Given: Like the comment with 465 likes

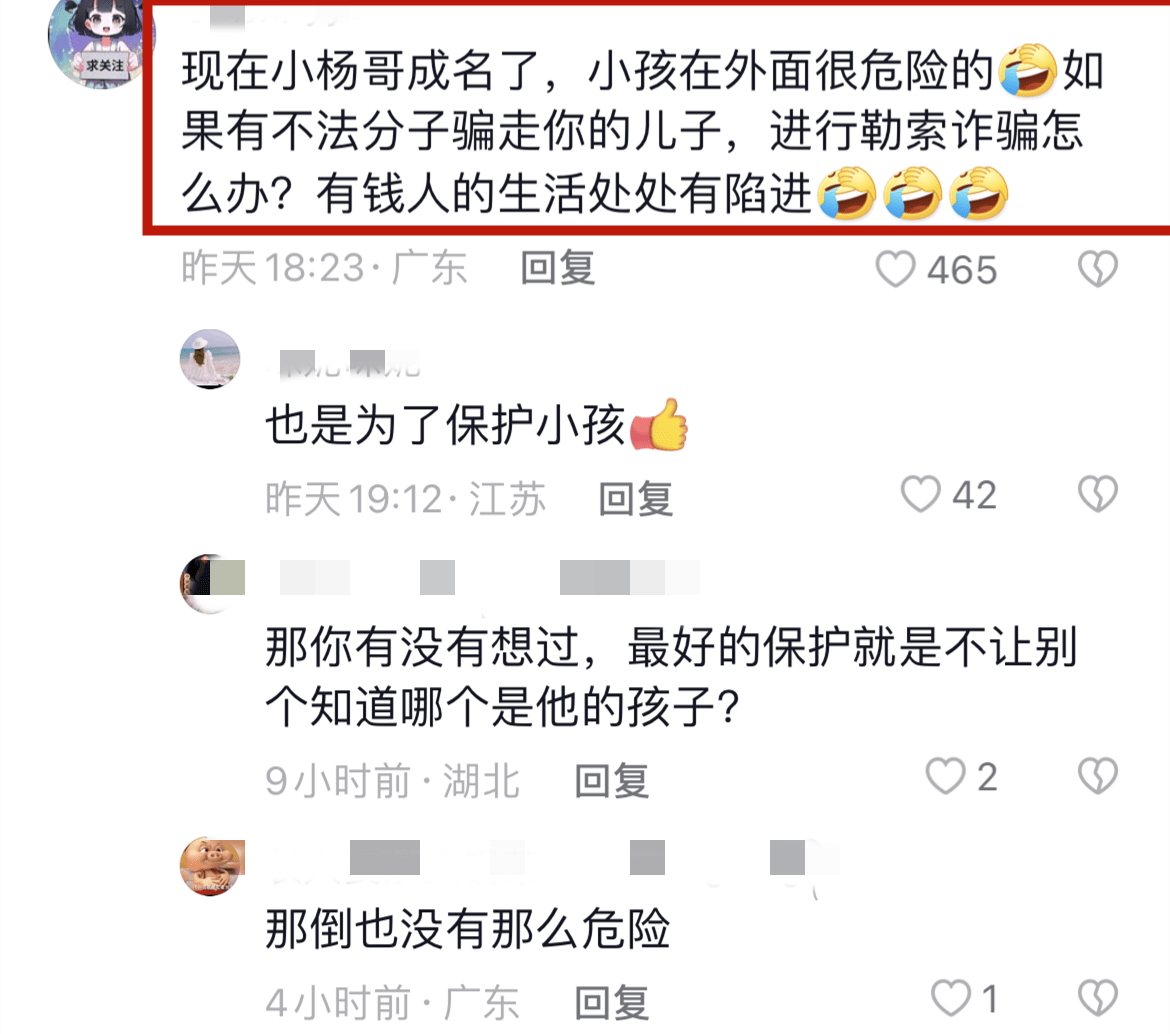Looking at the screenshot, I should click(x=895, y=269).
